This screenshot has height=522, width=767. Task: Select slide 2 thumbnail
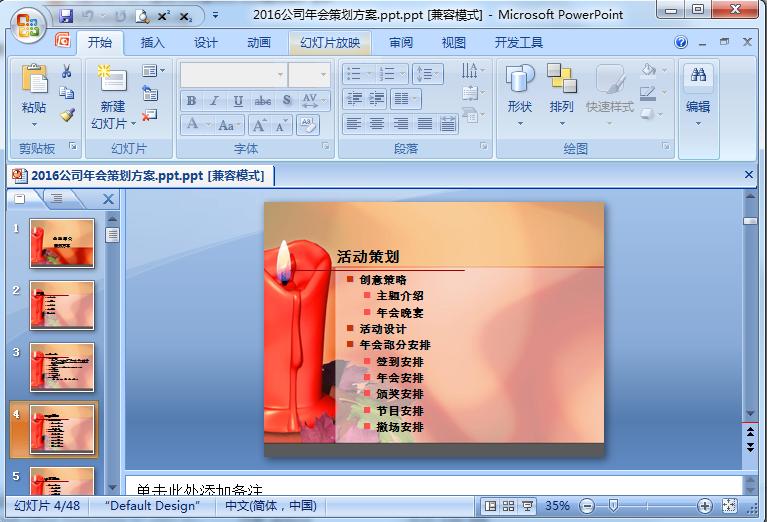pos(62,305)
